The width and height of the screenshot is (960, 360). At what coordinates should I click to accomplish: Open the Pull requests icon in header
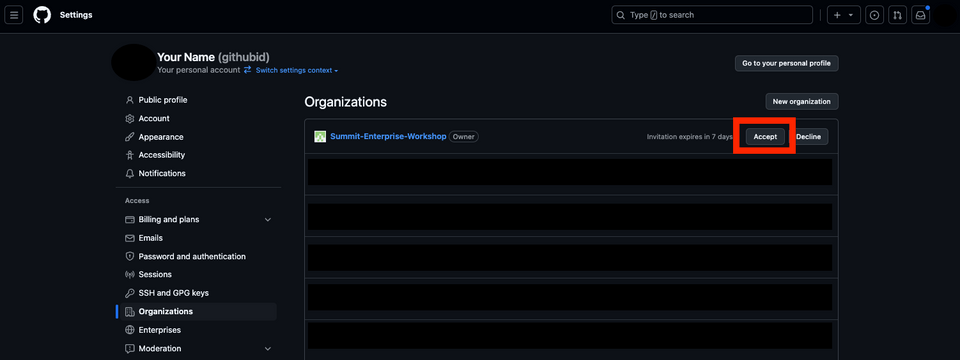pyautogui.click(x=897, y=15)
